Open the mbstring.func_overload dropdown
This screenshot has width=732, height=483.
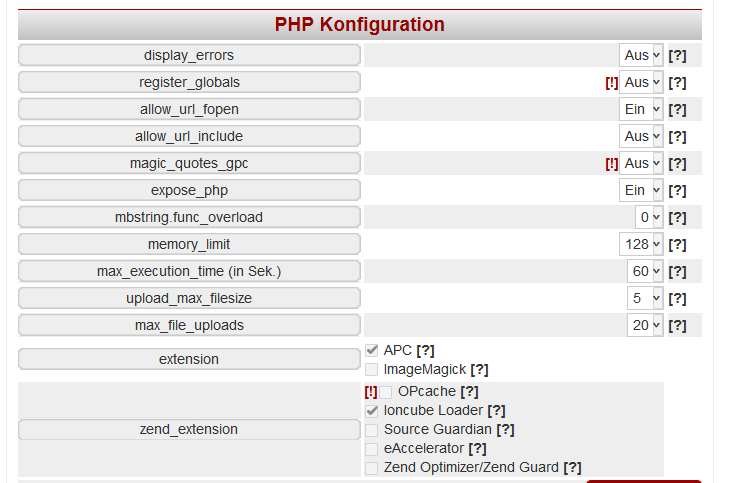click(649, 218)
